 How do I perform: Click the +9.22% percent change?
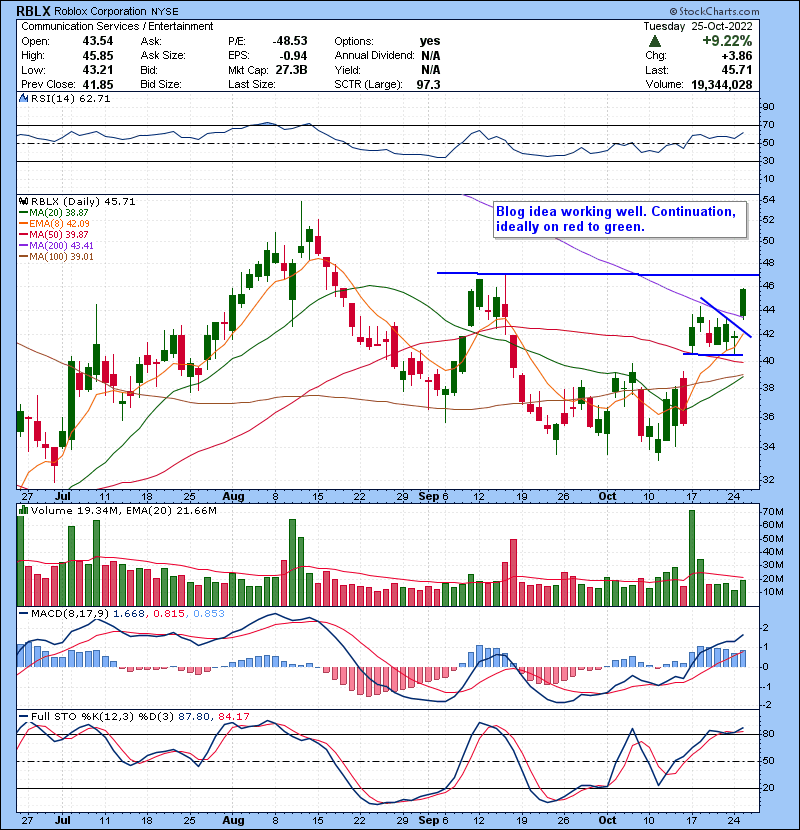[727, 41]
